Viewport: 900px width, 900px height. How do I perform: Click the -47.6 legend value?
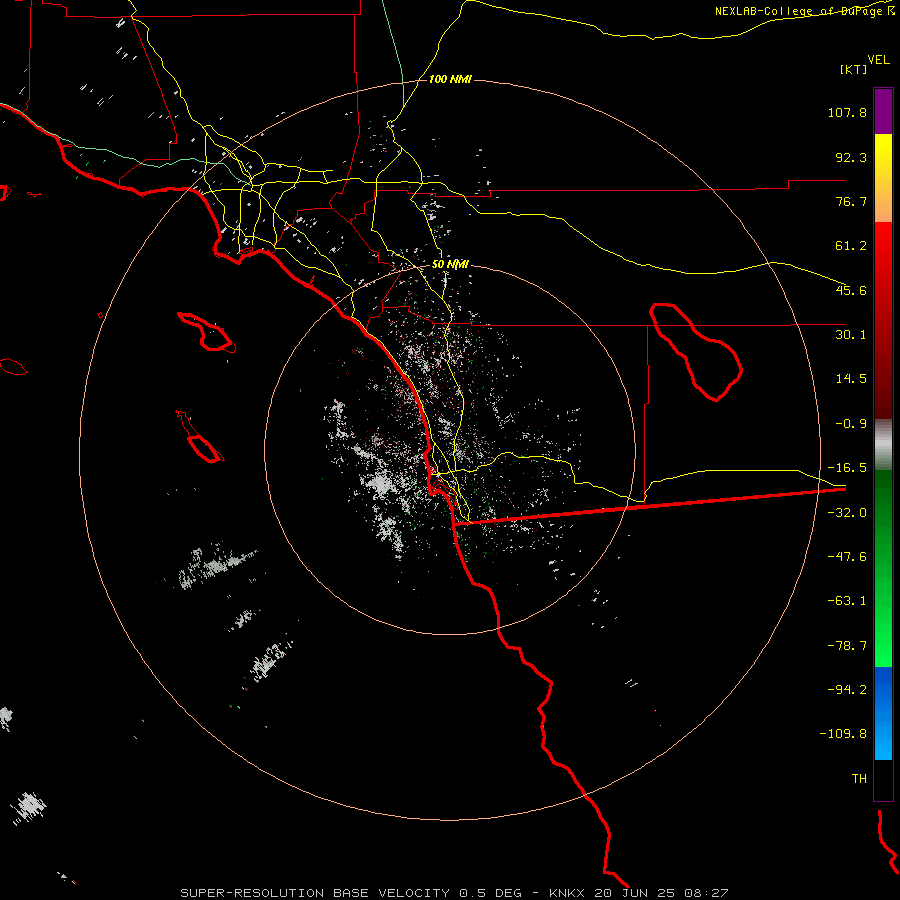(847, 557)
